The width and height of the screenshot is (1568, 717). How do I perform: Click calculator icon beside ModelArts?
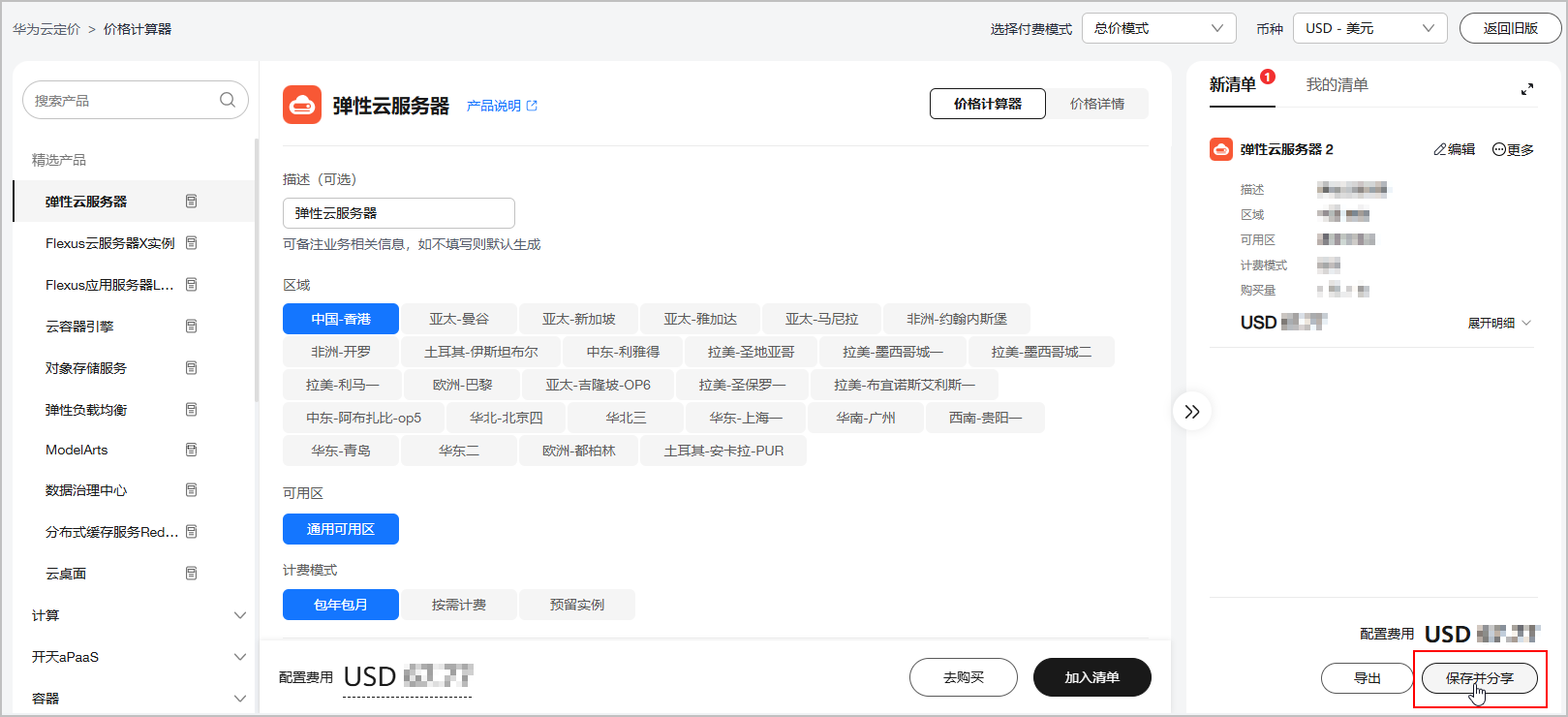point(191,450)
